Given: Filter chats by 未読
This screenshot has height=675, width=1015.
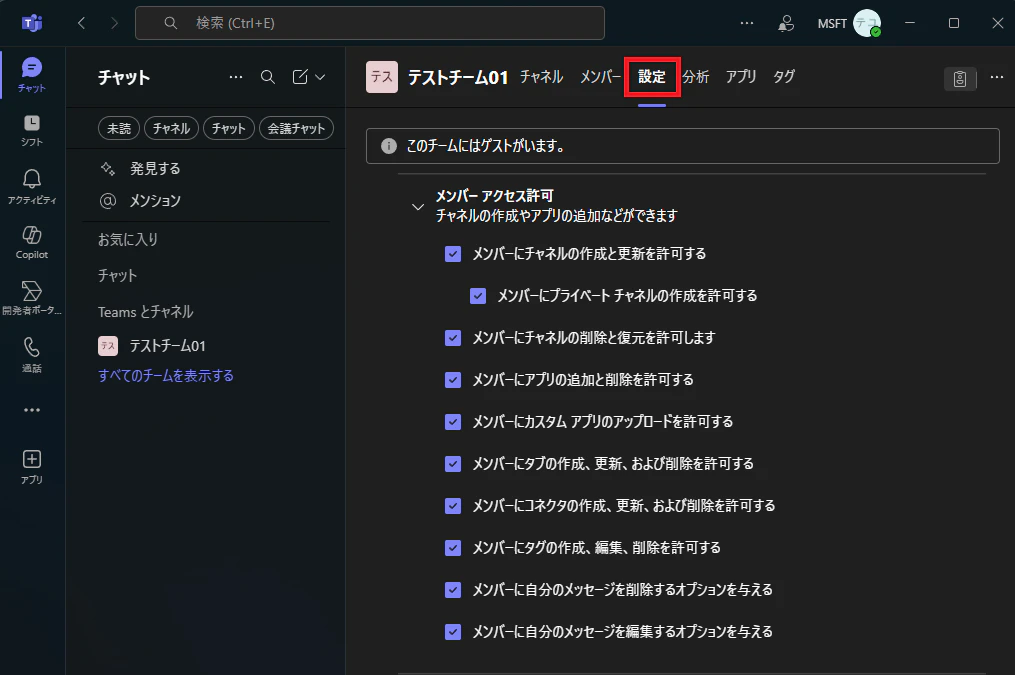Looking at the screenshot, I should [x=119, y=128].
